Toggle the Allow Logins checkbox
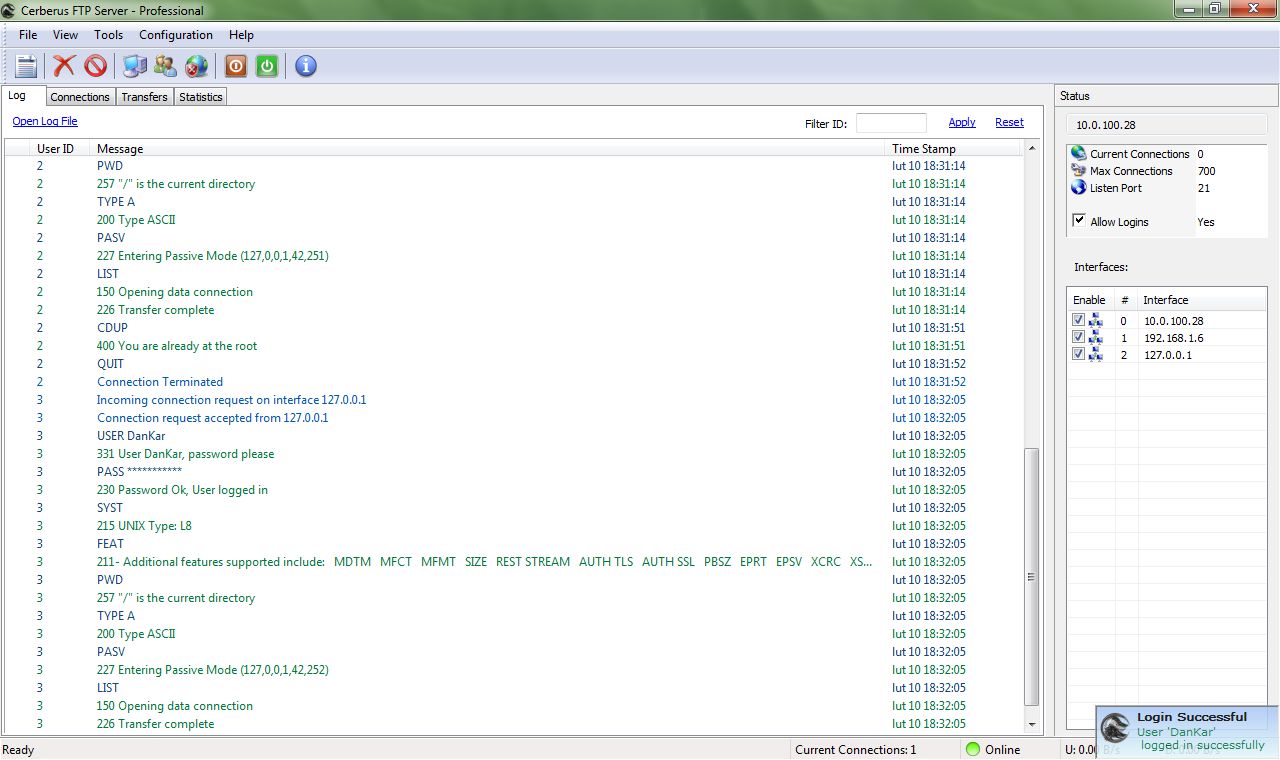 [1079, 220]
